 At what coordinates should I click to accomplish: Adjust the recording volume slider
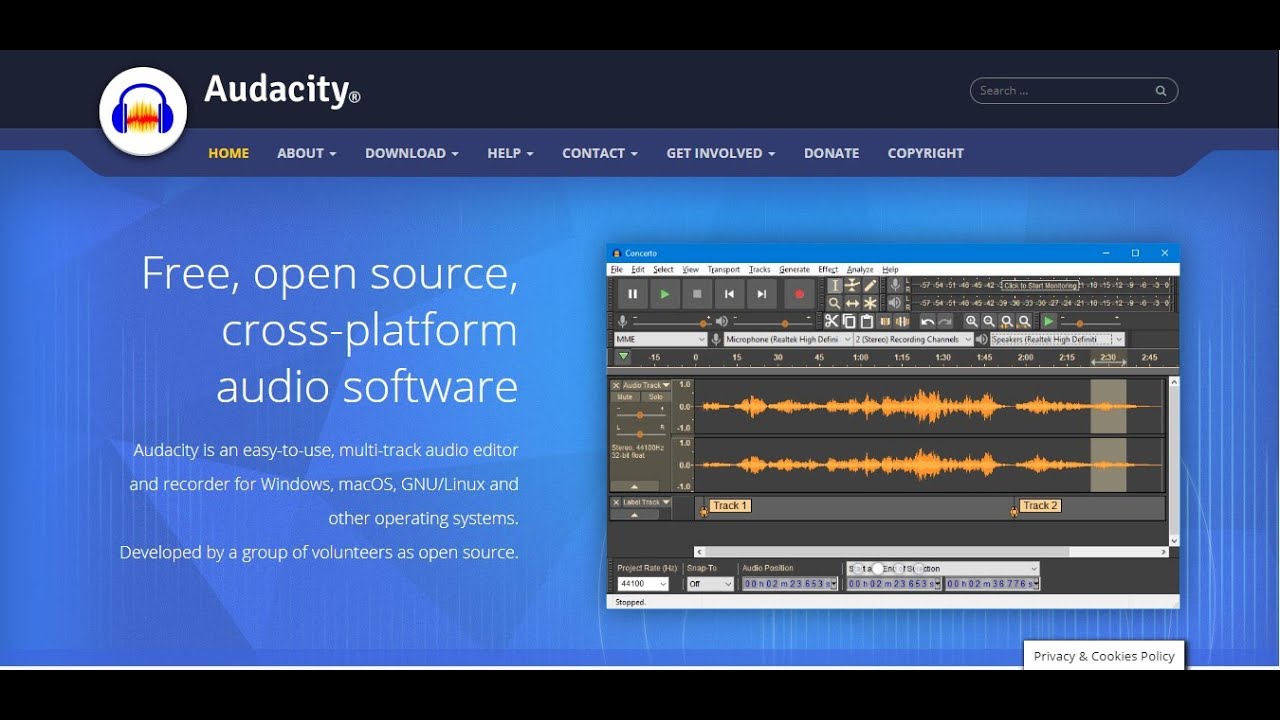pos(671,324)
